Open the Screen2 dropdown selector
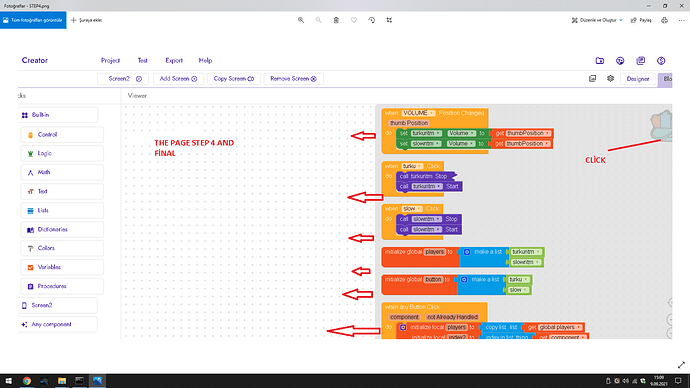690x388 pixels. 123,79
